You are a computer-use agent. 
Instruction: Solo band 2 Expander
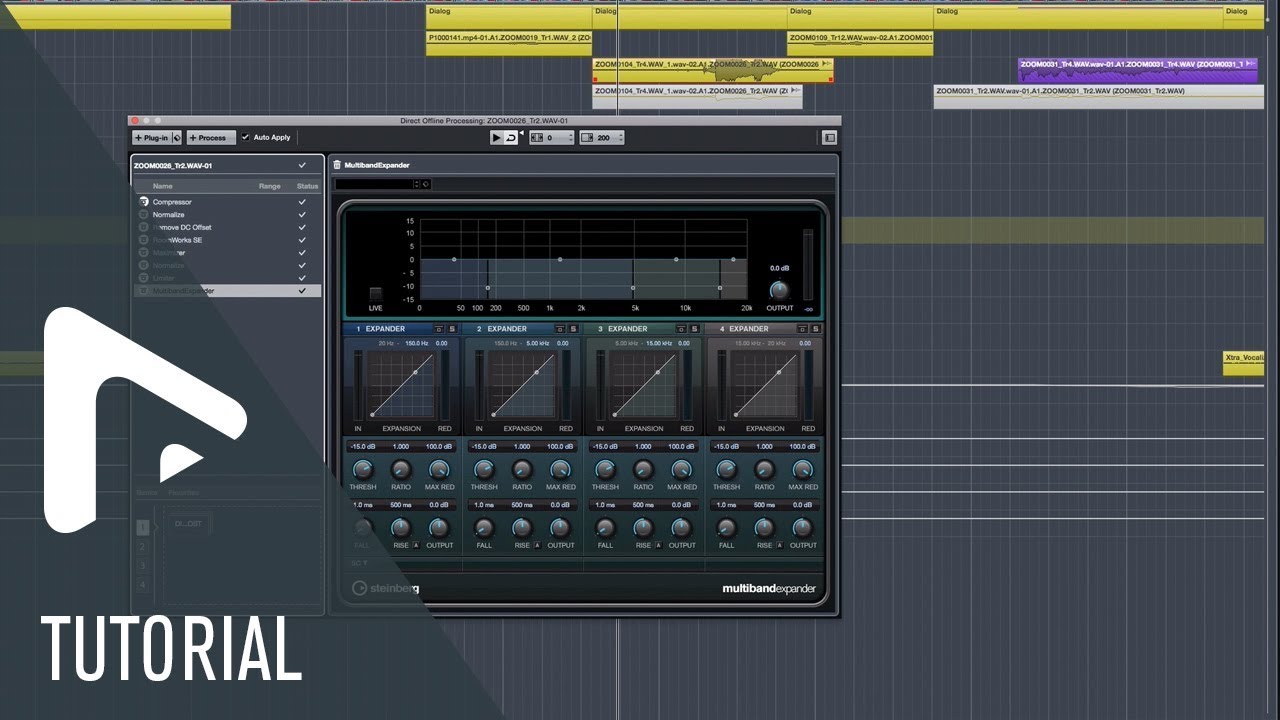click(x=573, y=329)
